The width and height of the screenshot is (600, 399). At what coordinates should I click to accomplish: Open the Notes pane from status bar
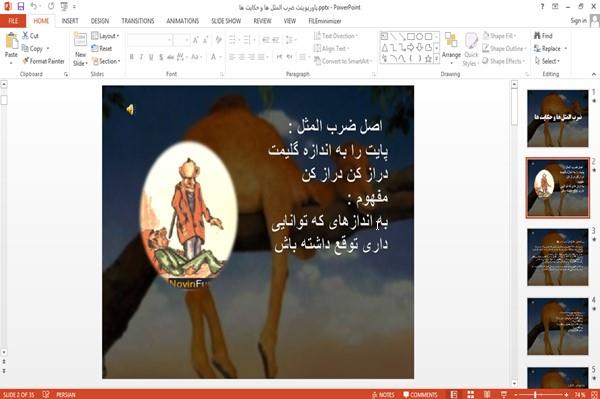(x=383, y=395)
